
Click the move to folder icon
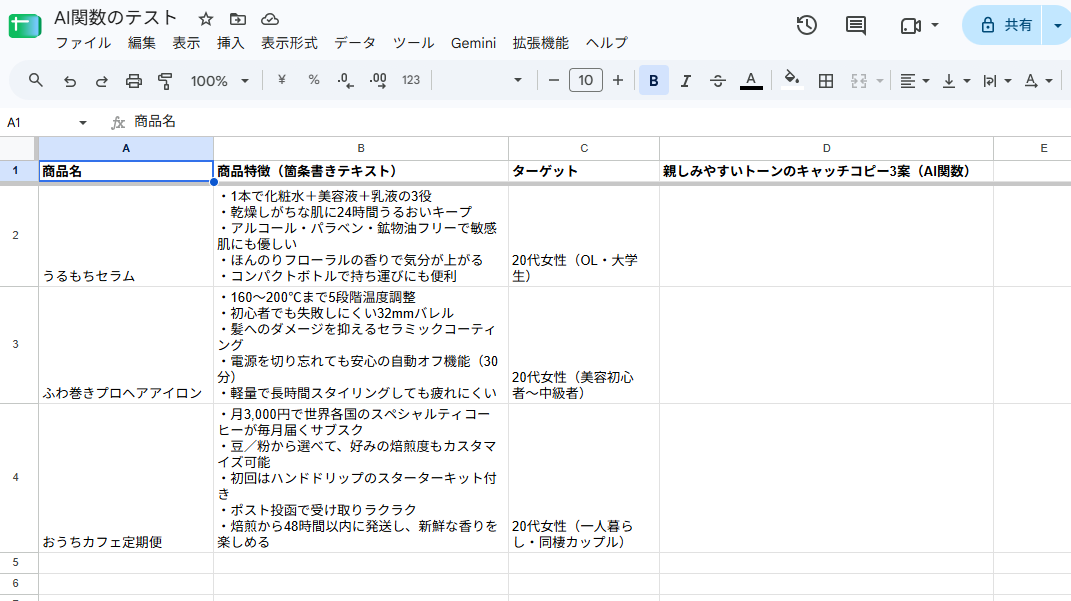coord(238,19)
